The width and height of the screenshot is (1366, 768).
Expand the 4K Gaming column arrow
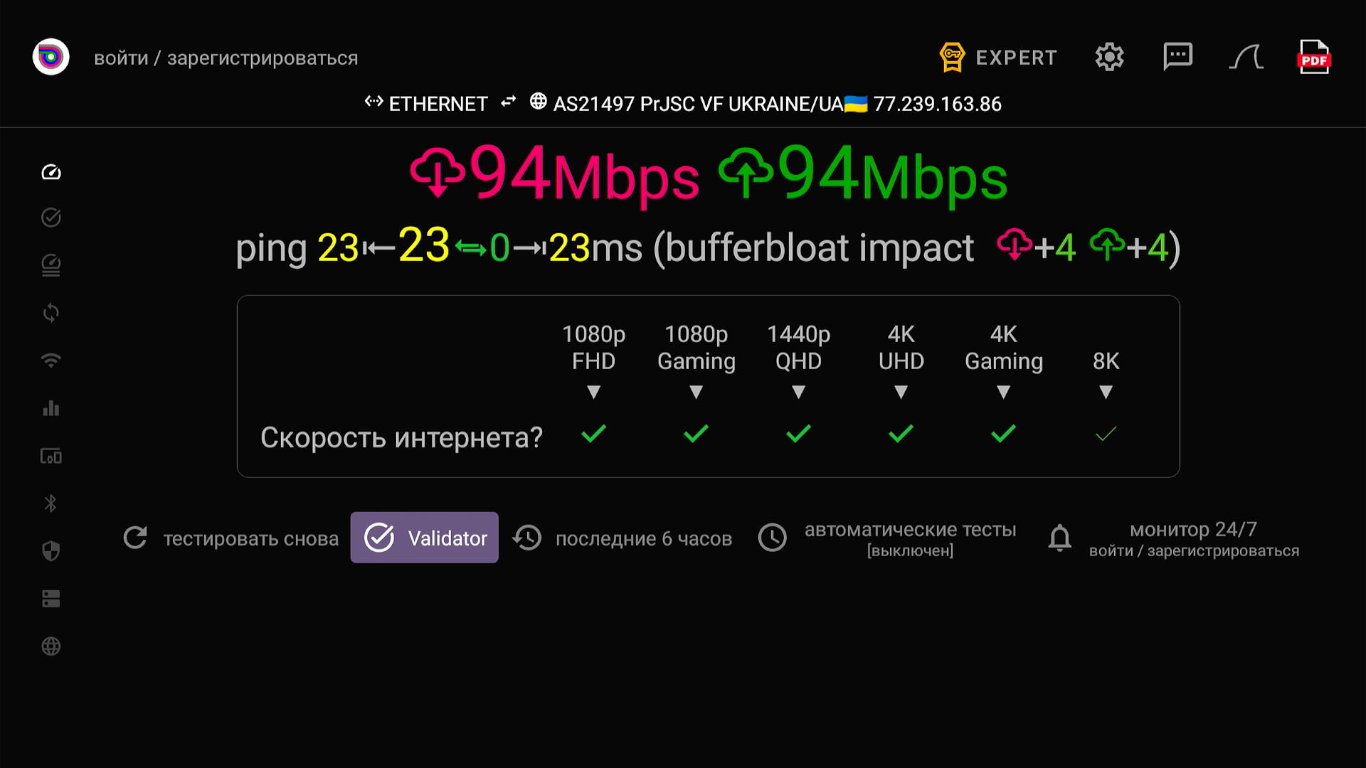coord(1003,393)
